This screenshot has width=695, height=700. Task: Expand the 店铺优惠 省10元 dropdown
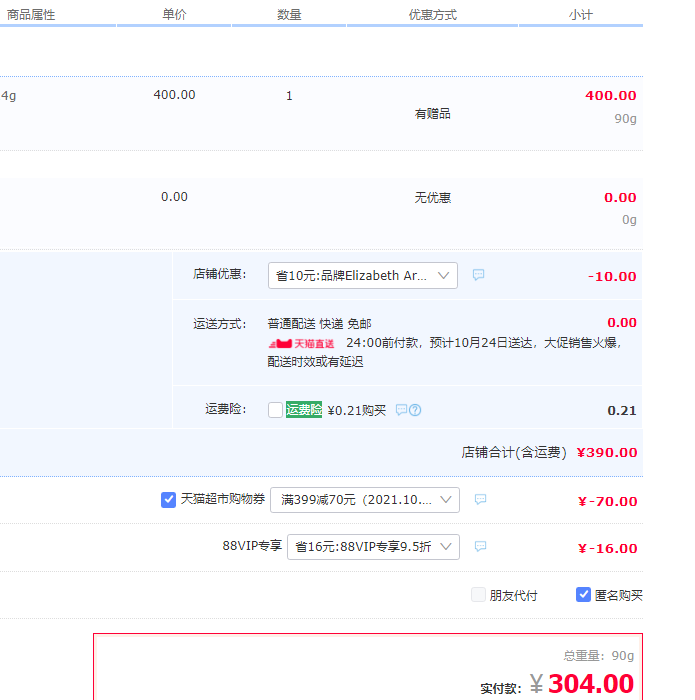(x=362, y=275)
